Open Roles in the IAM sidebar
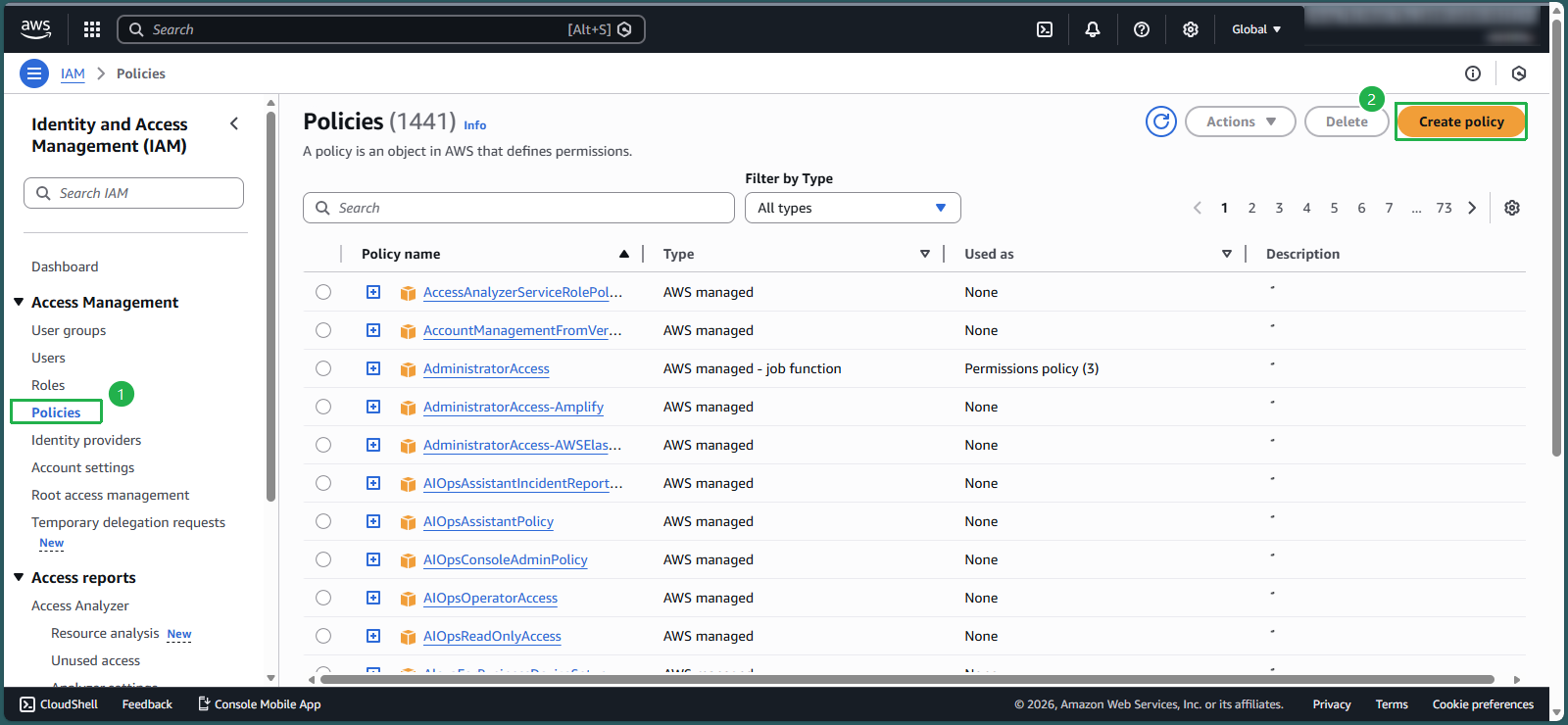The width and height of the screenshot is (1568, 725). (x=48, y=385)
